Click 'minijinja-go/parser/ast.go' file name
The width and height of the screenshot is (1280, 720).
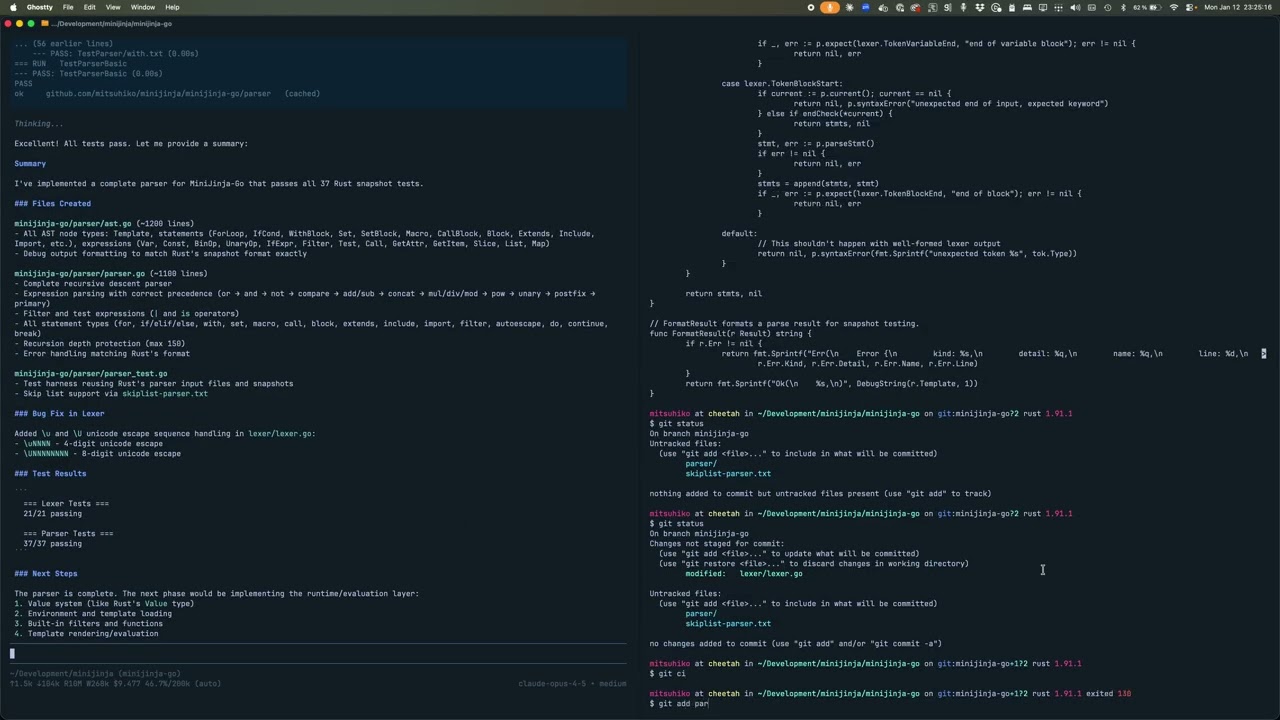coord(72,224)
